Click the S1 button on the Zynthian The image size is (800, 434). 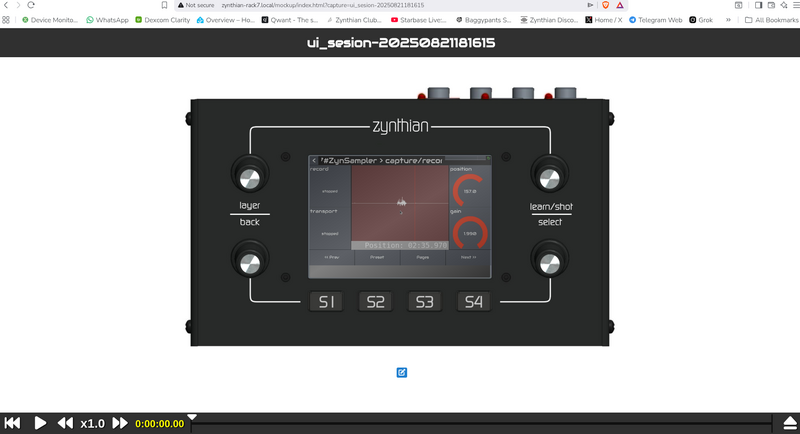pyautogui.click(x=327, y=302)
